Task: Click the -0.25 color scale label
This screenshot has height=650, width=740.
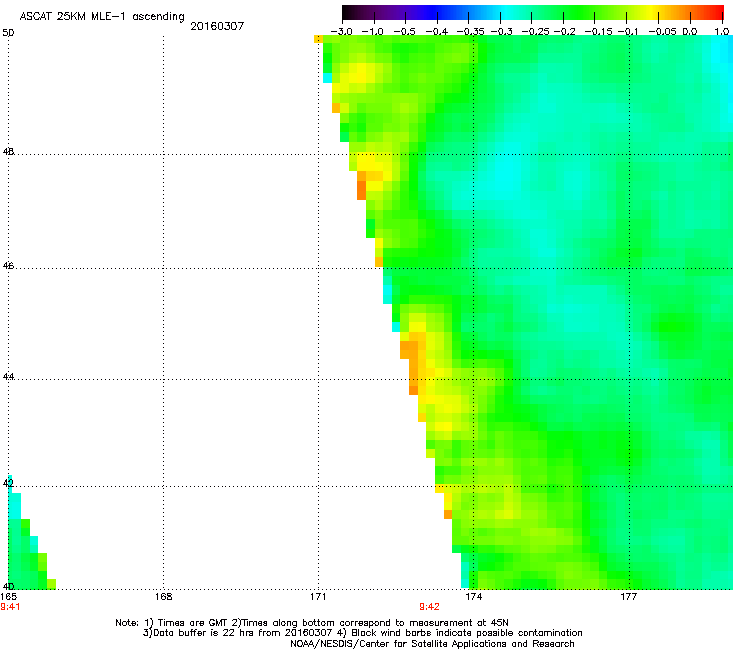Action: (x=535, y=32)
